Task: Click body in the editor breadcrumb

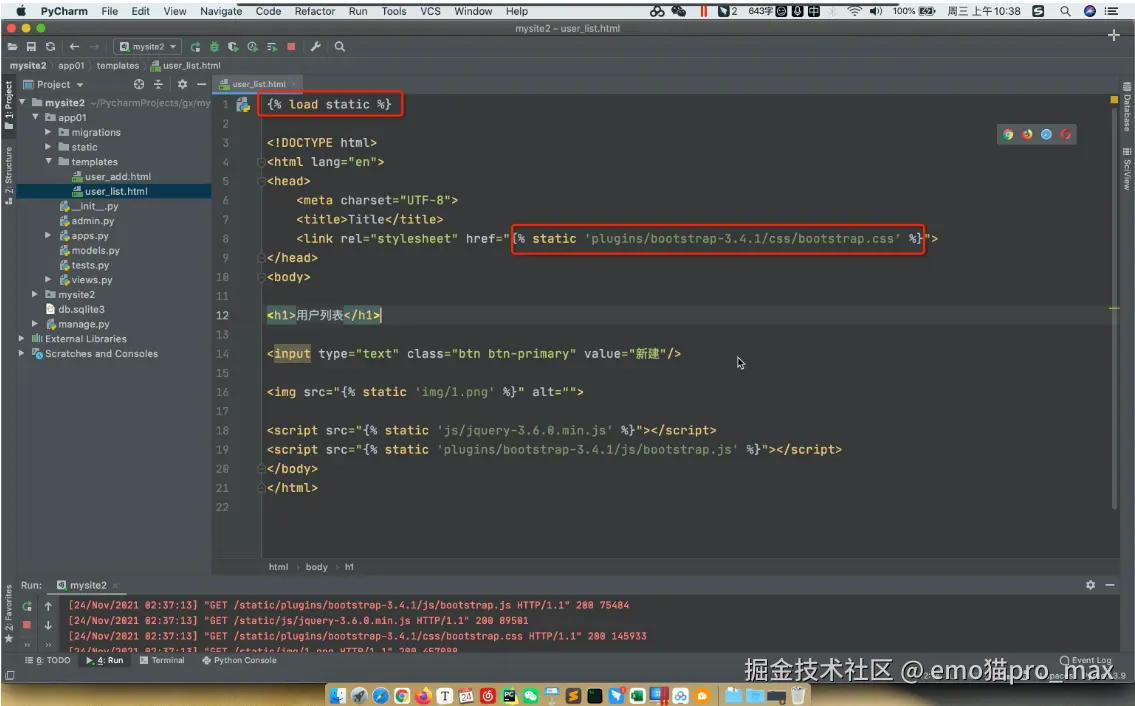Action: [316, 567]
